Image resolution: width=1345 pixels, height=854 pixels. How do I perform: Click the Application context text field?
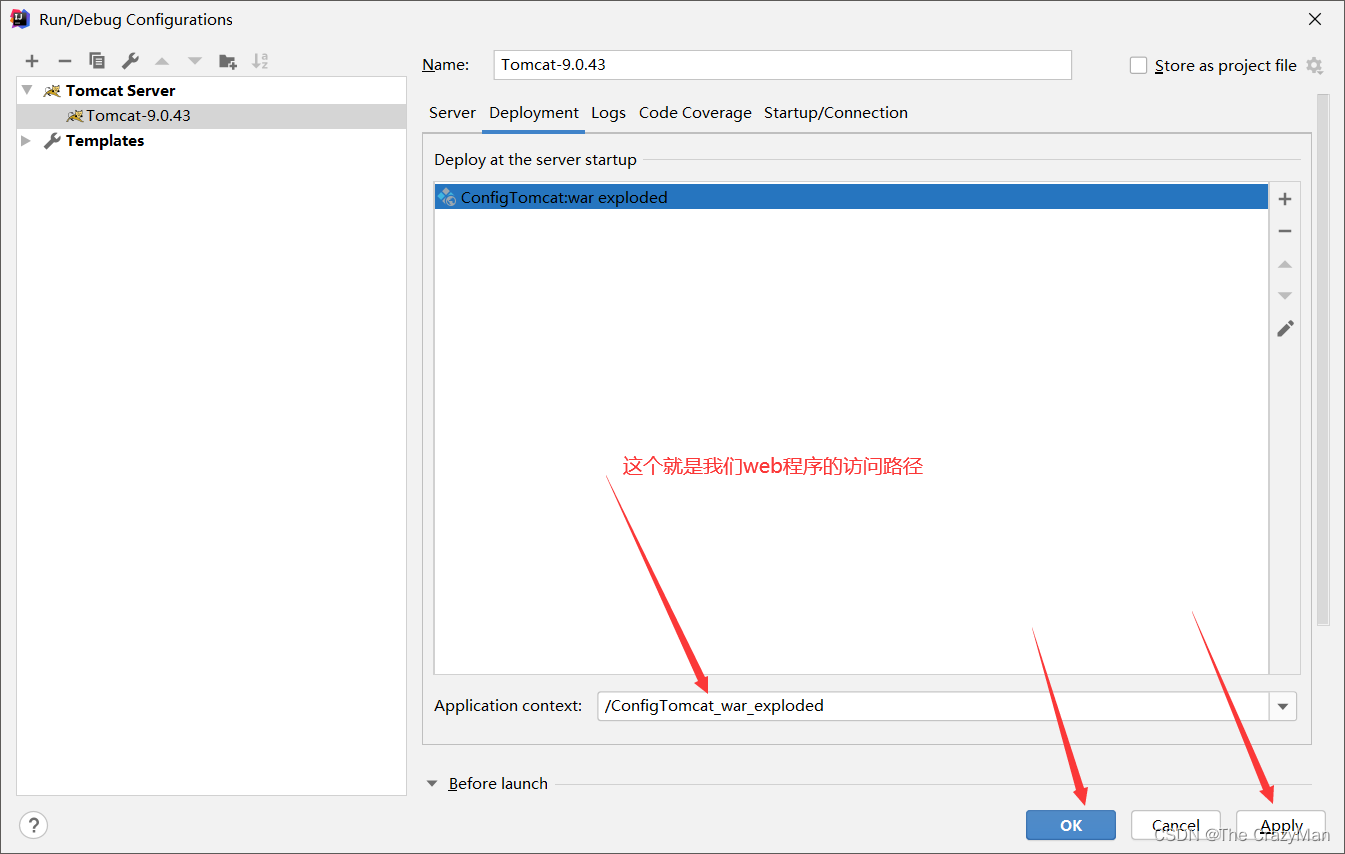click(933, 706)
